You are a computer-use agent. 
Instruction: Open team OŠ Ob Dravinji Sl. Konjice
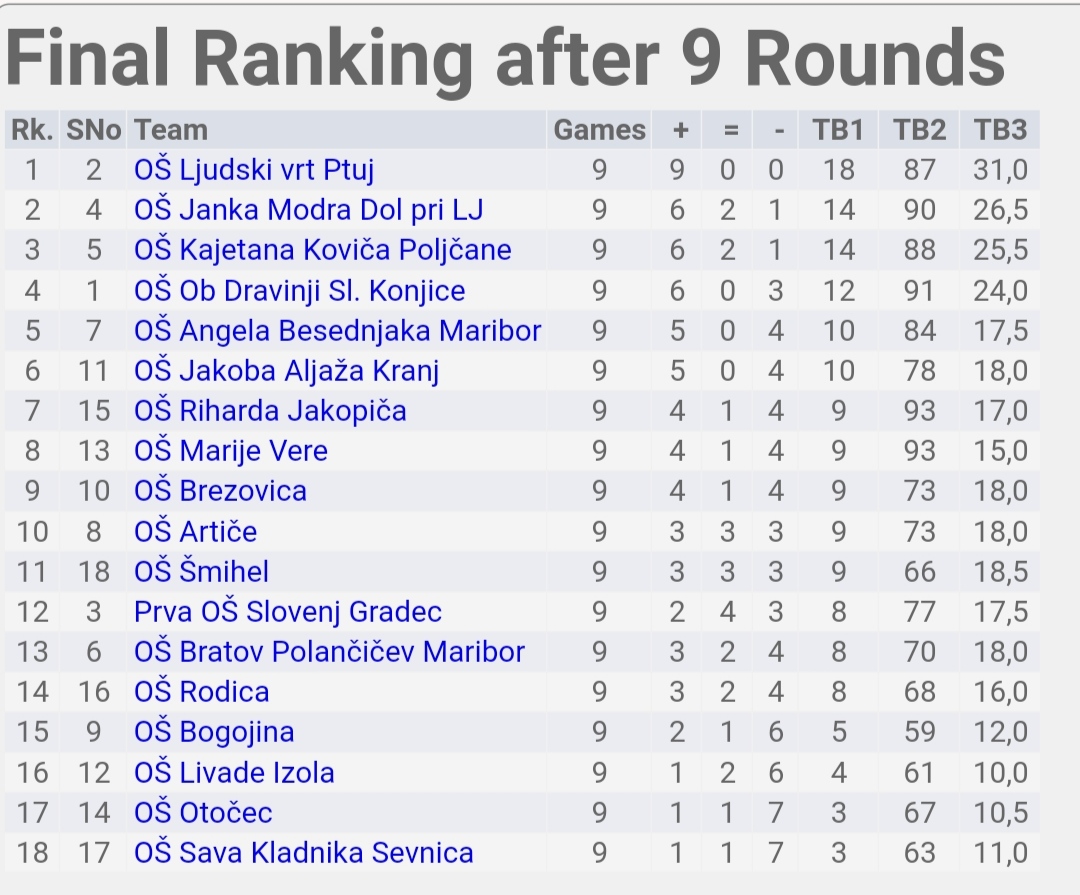pyautogui.click(x=300, y=290)
